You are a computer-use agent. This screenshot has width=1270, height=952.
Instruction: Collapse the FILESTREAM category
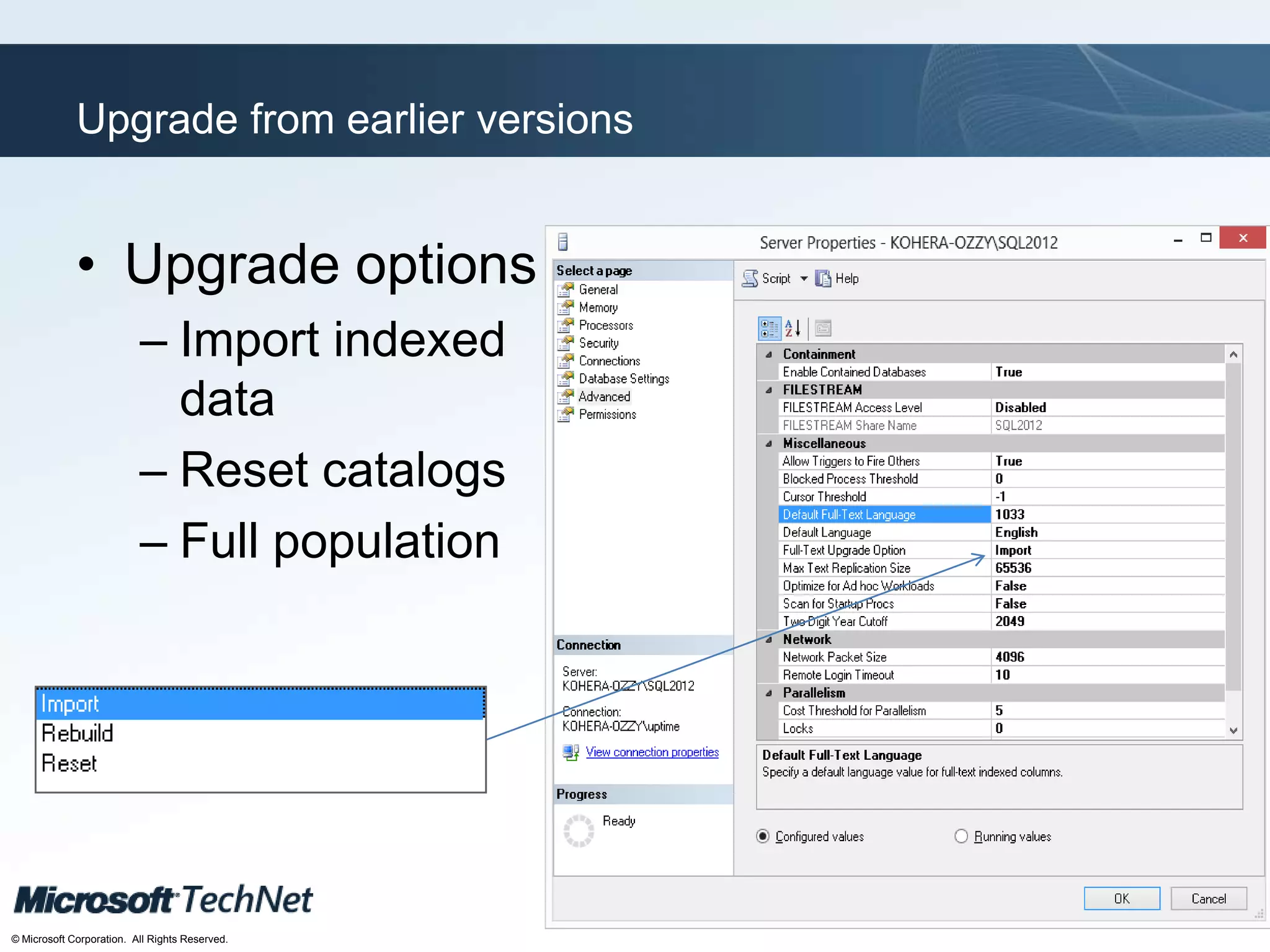[x=769, y=390]
